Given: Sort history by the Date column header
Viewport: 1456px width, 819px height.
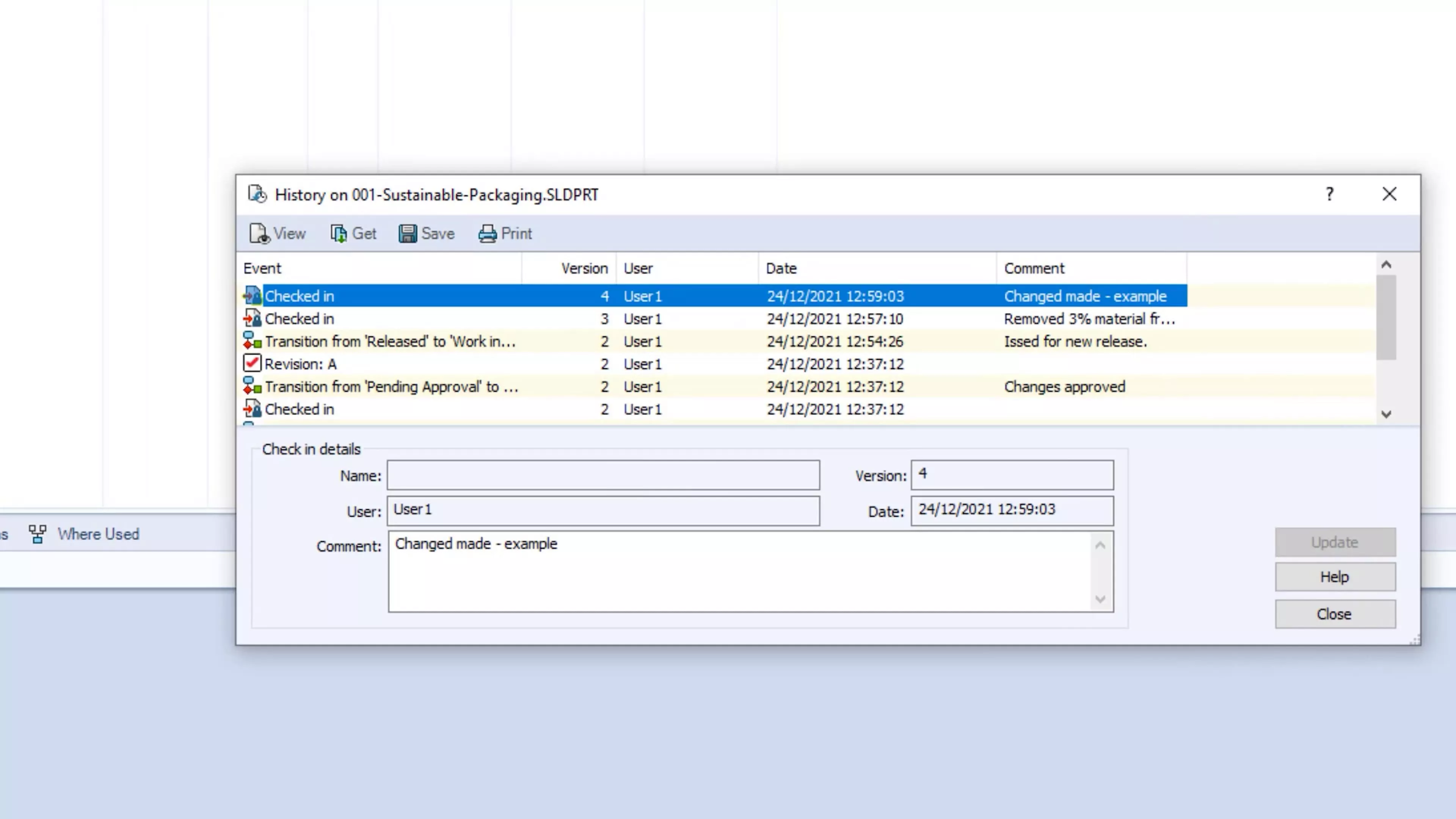Looking at the screenshot, I should 781,268.
